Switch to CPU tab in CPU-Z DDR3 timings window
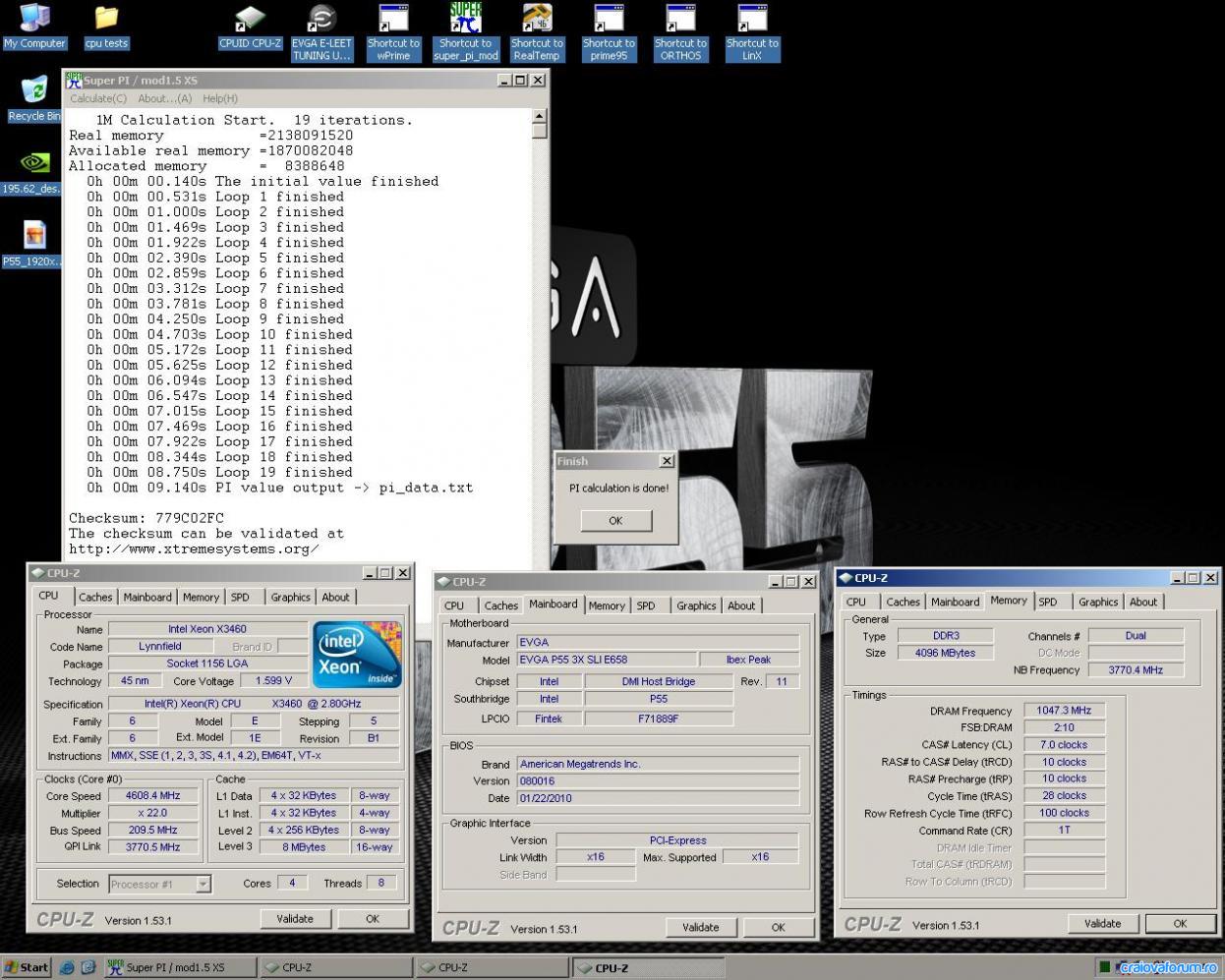 pos(856,602)
